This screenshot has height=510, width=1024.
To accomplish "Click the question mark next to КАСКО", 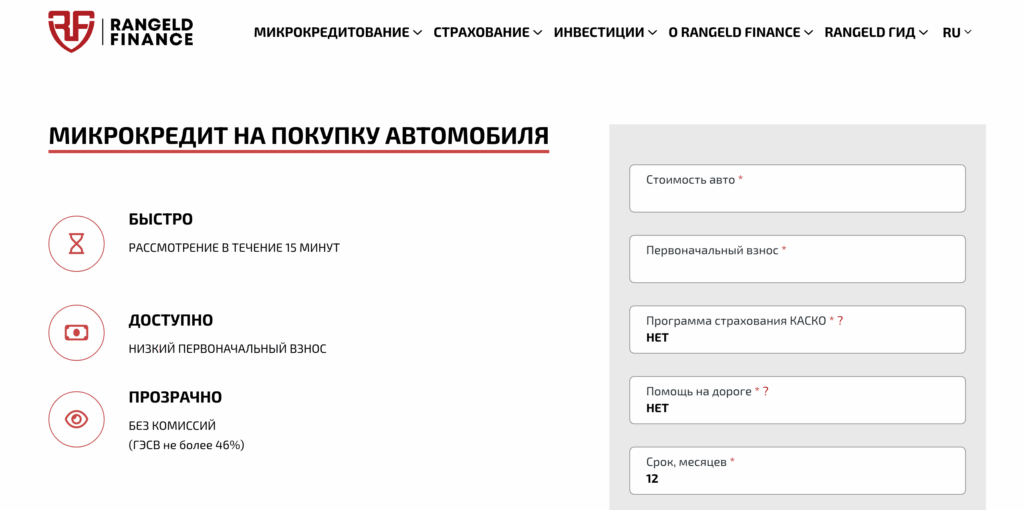I will pyautogui.click(x=840, y=321).
